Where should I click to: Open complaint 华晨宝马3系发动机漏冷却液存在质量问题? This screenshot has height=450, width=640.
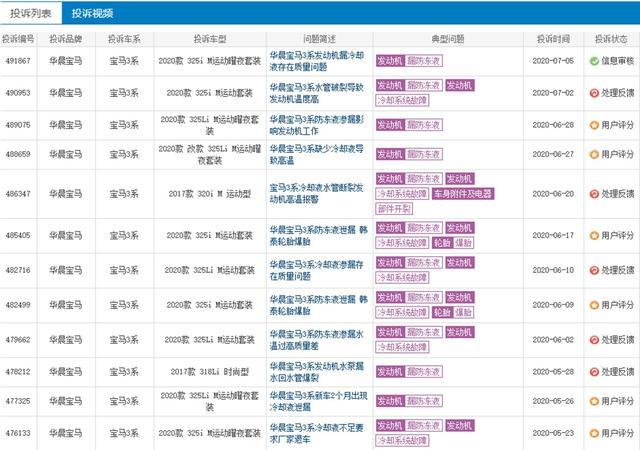(317, 61)
